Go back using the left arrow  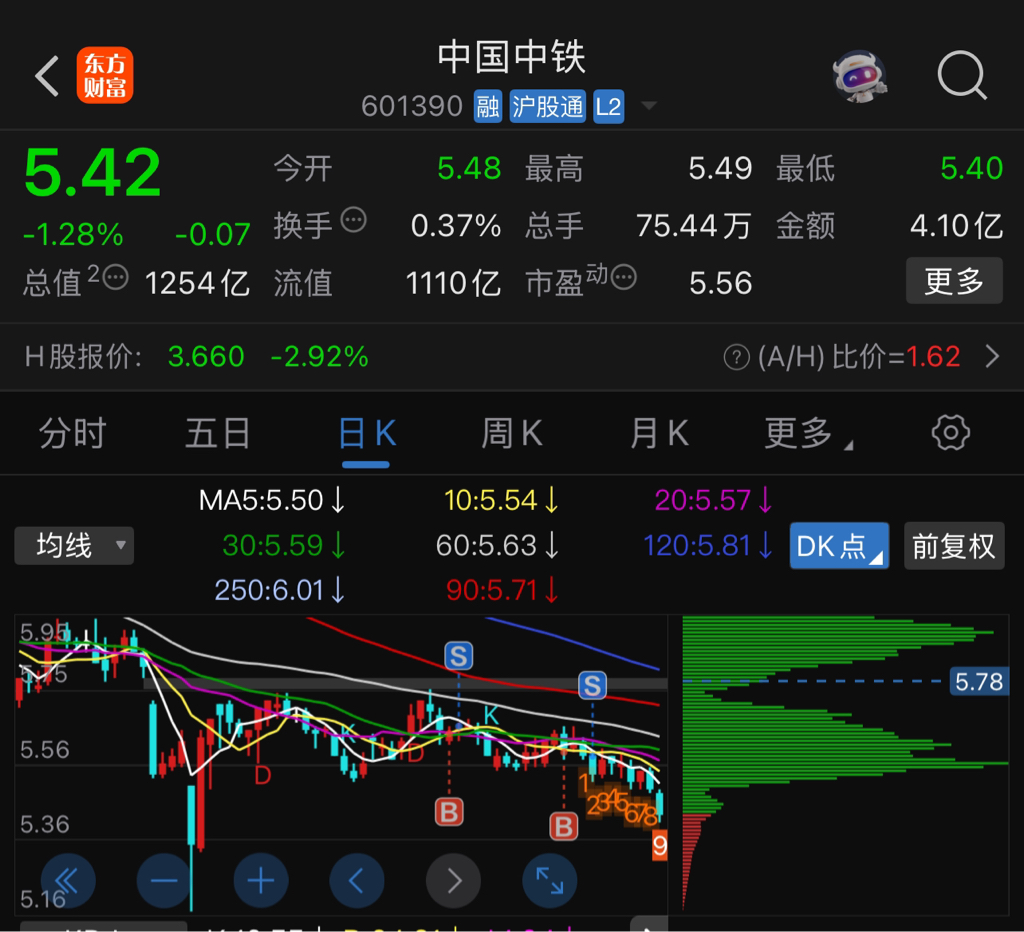click(x=47, y=76)
